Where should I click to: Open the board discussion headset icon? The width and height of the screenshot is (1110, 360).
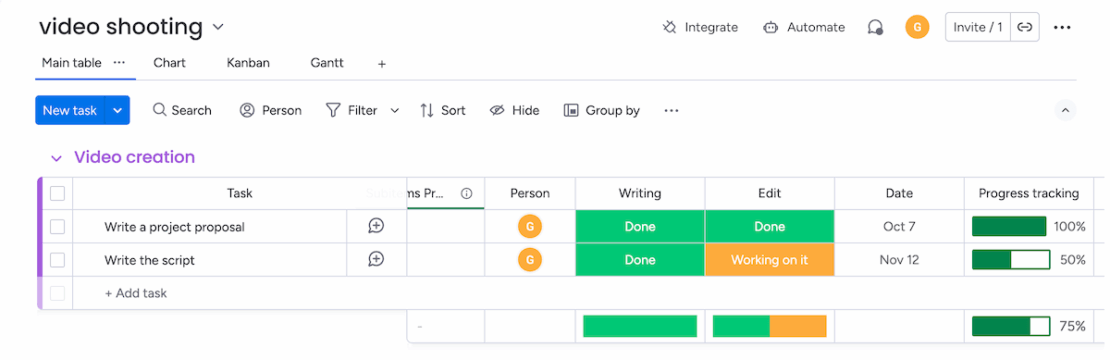[876, 28]
